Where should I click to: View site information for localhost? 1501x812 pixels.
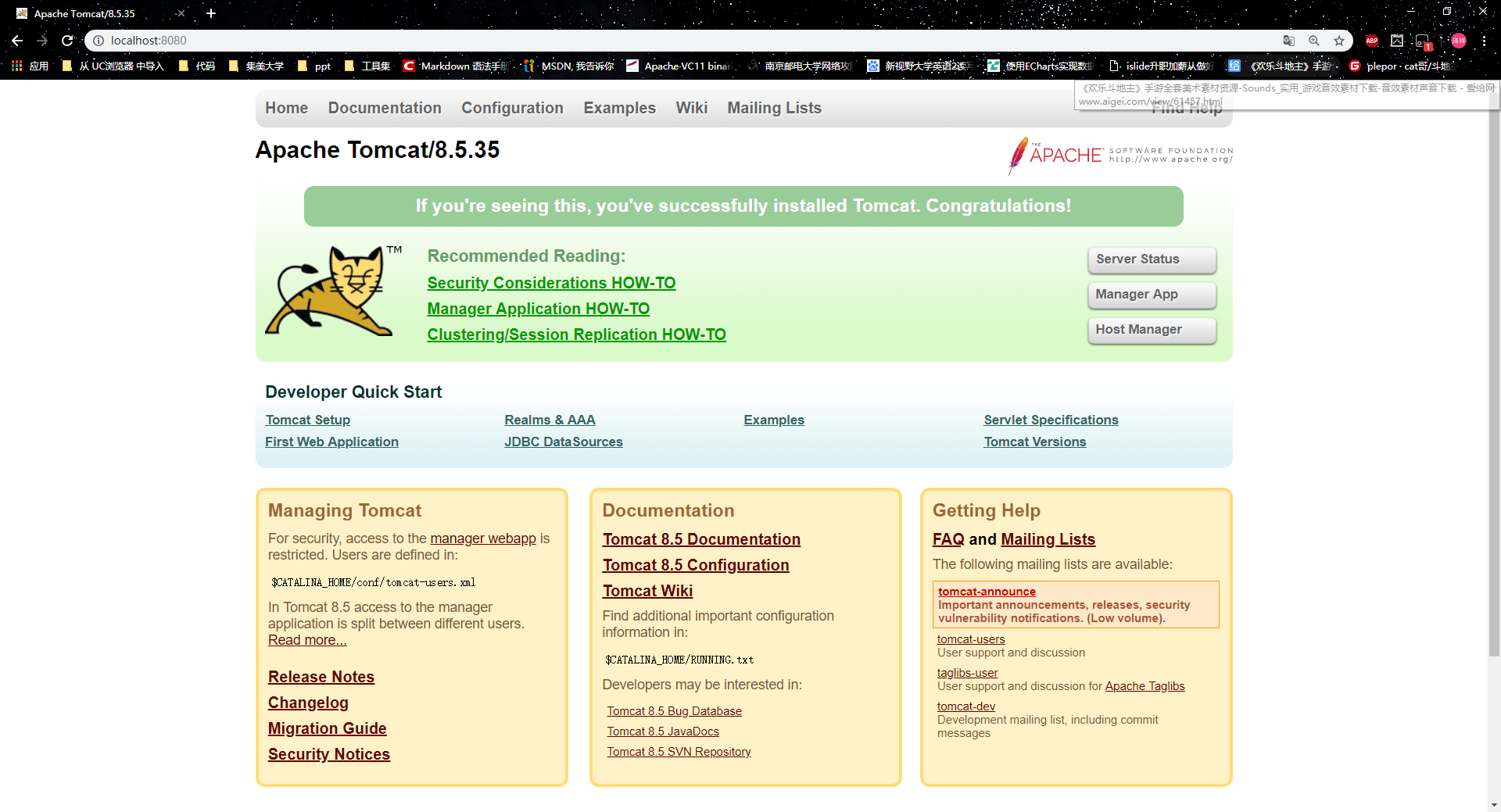[99, 41]
